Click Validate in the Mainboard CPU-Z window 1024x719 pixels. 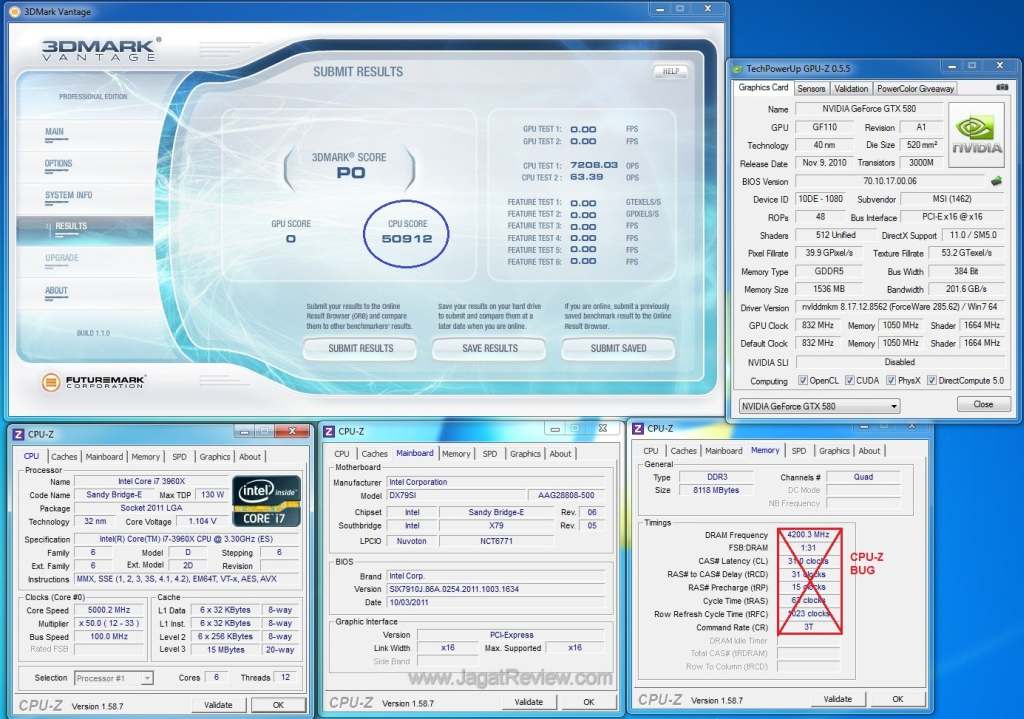529,702
